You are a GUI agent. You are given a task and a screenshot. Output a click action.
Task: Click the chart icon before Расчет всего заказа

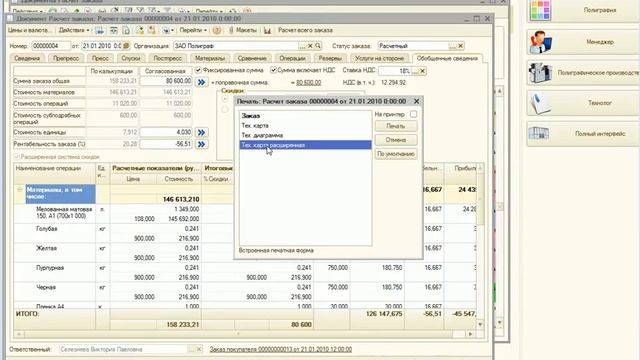click(x=267, y=30)
